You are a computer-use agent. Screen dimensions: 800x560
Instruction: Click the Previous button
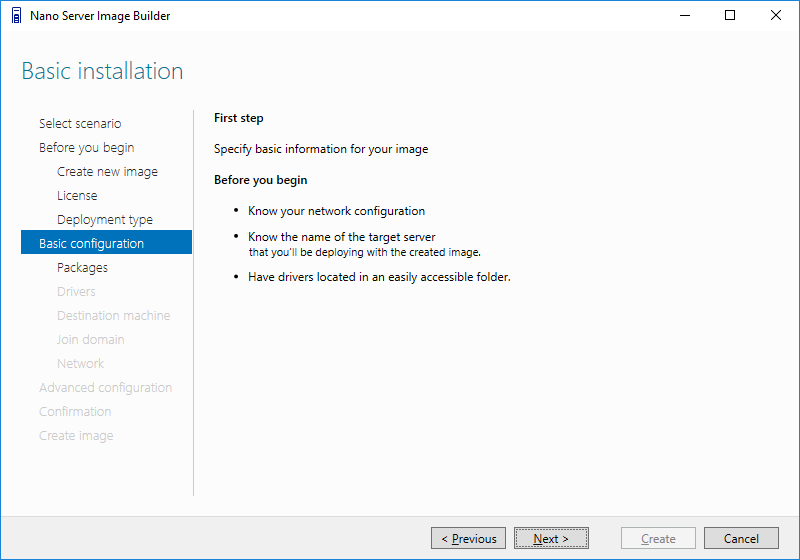coord(468,538)
